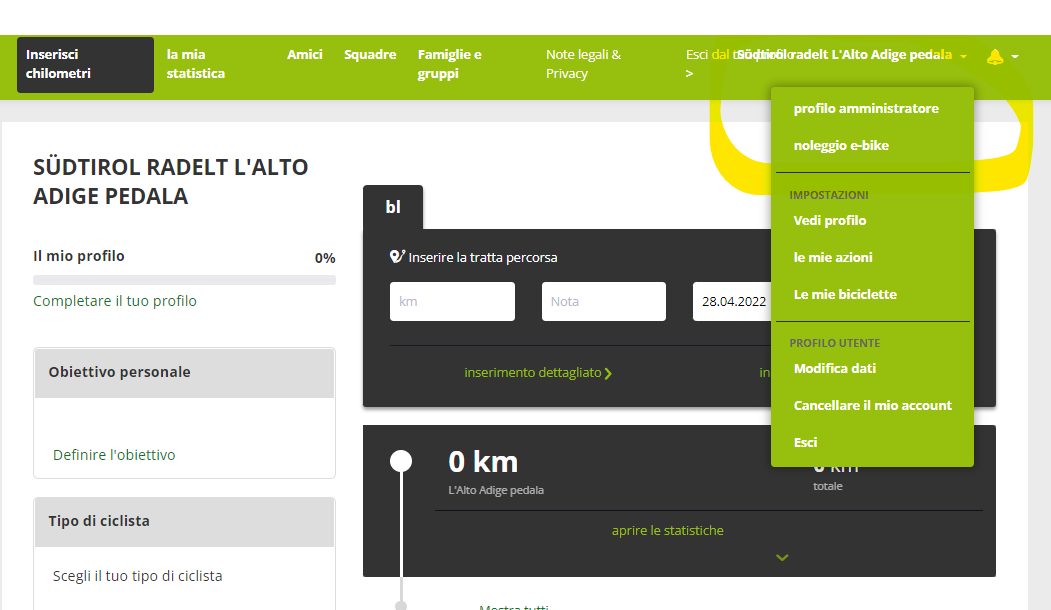Open the Squadre page
1051x610 pixels.
tap(370, 54)
